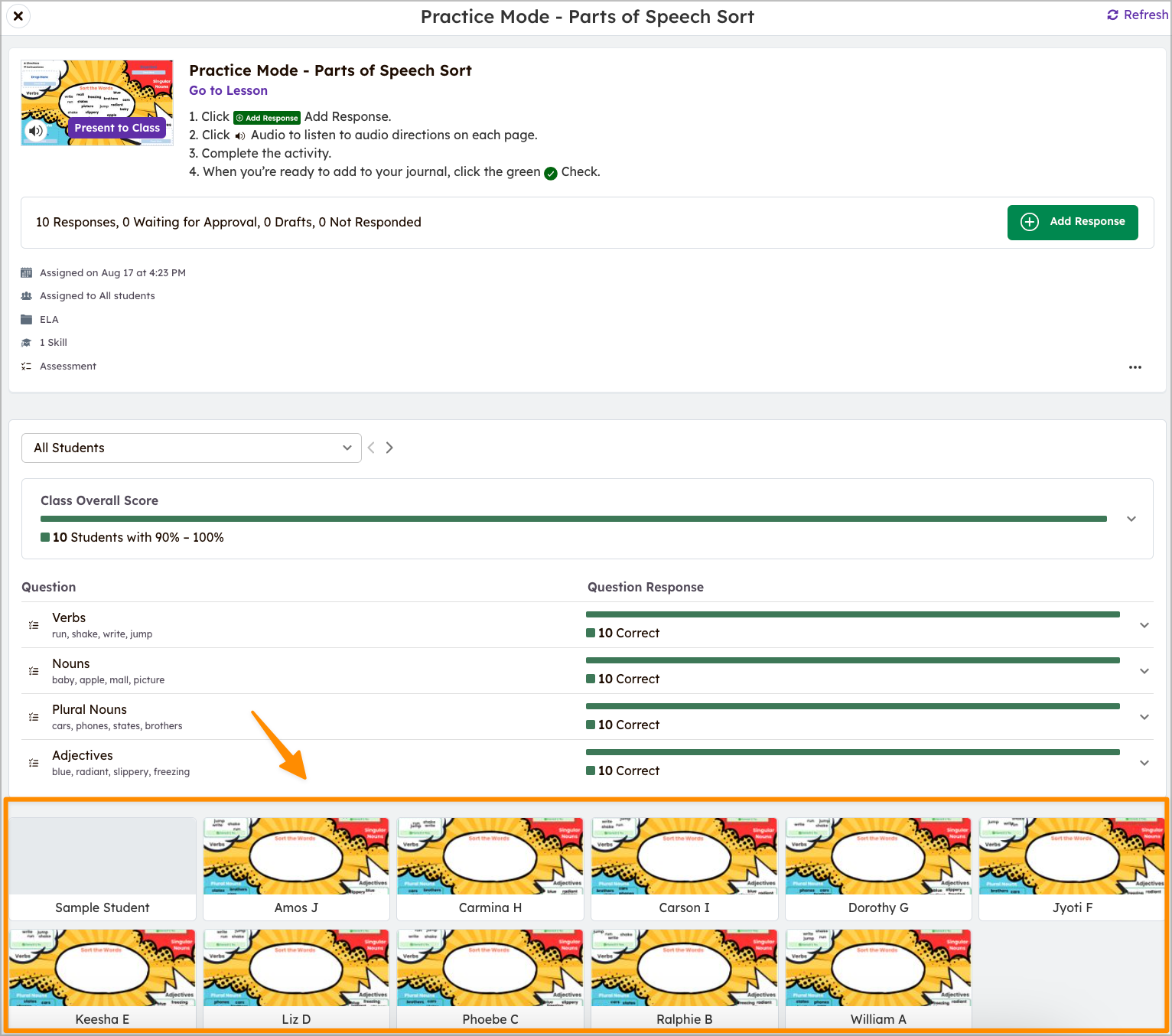Click the Refresh icon at top right
This screenshot has width=1172, height=1036.
point(1112,15)
